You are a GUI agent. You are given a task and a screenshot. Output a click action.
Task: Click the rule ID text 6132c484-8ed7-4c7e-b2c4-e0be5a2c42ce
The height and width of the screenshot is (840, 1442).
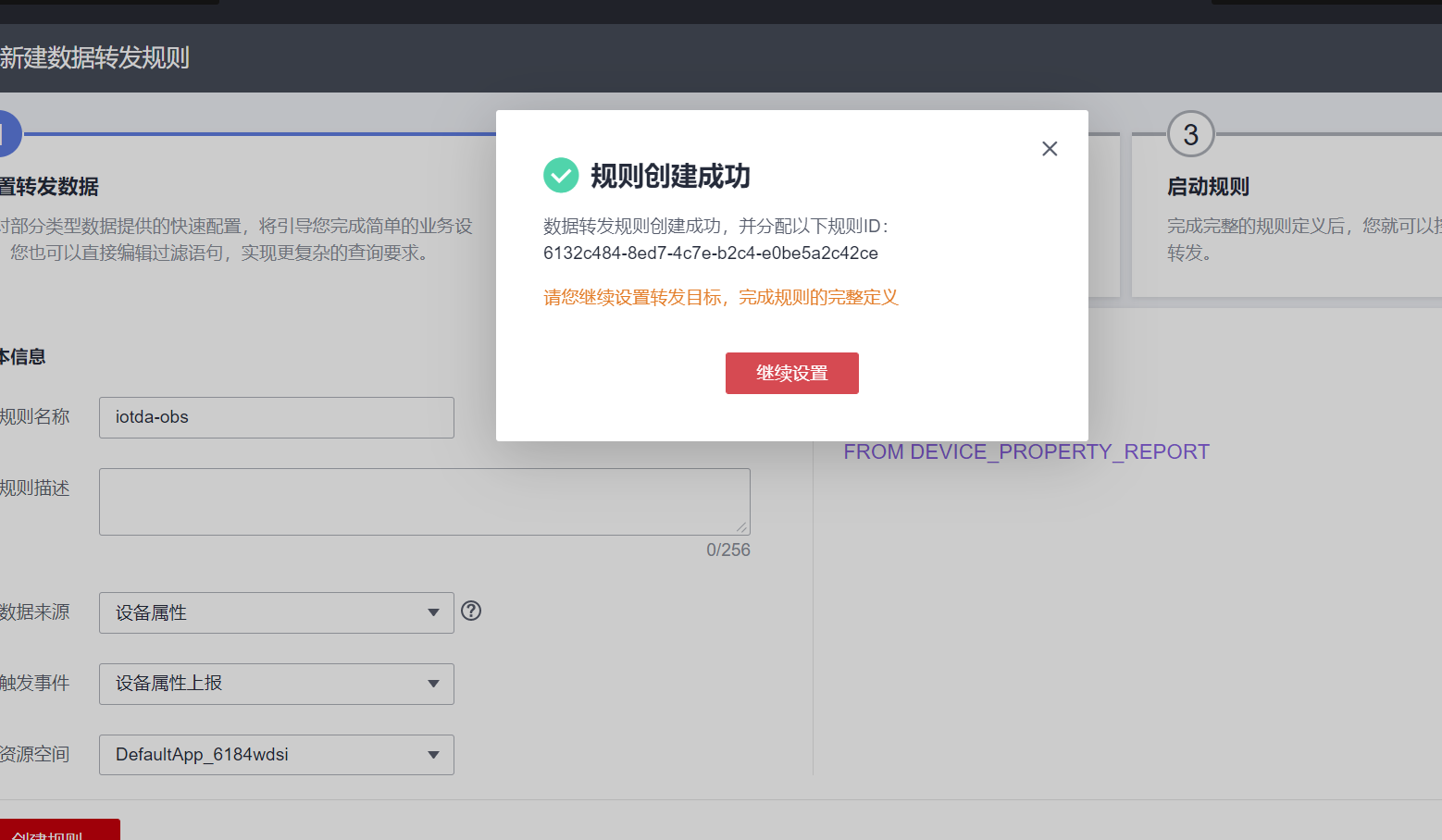[x=711, y=253]
